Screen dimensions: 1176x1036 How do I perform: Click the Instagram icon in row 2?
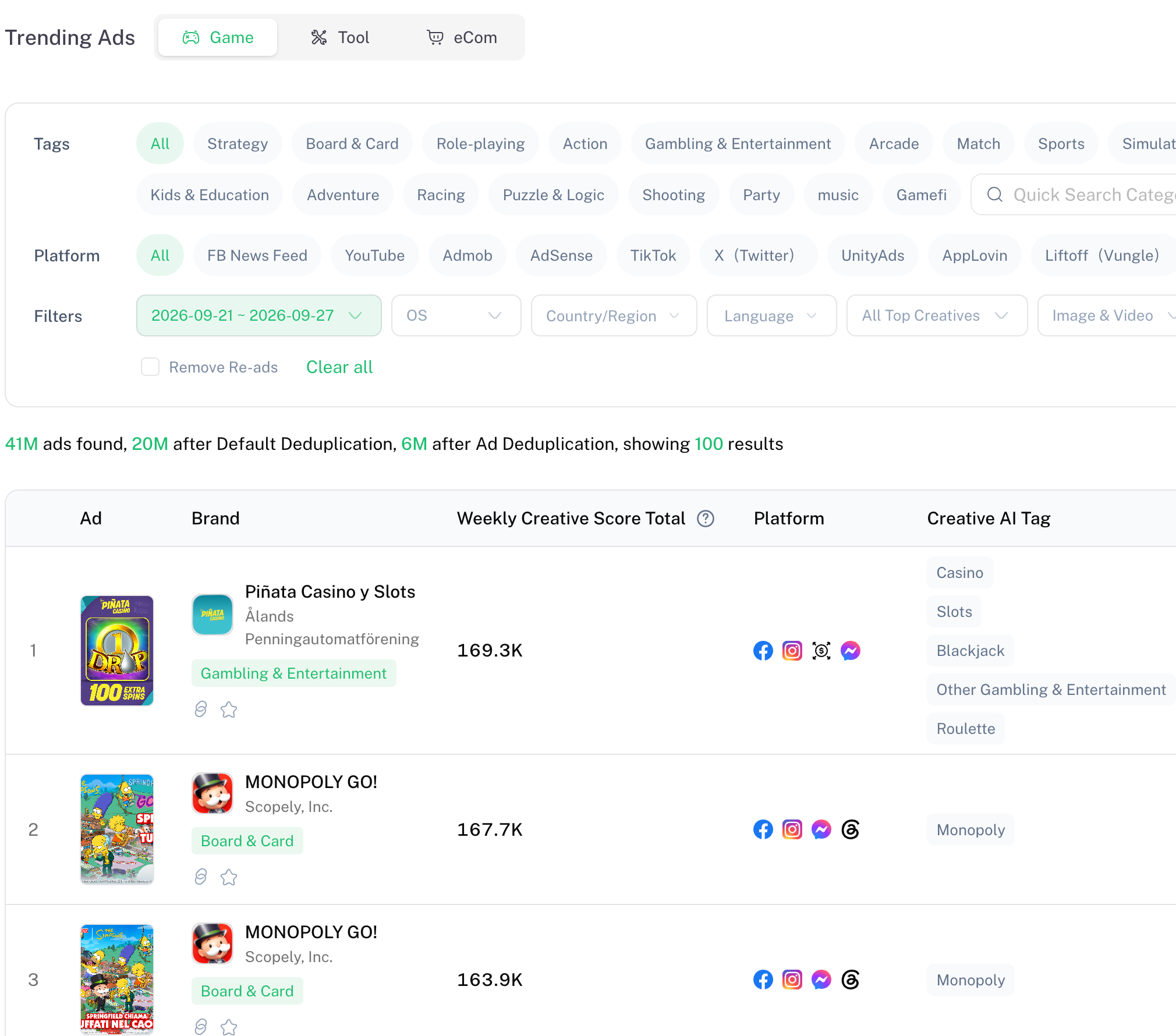[x=792, y=829]
